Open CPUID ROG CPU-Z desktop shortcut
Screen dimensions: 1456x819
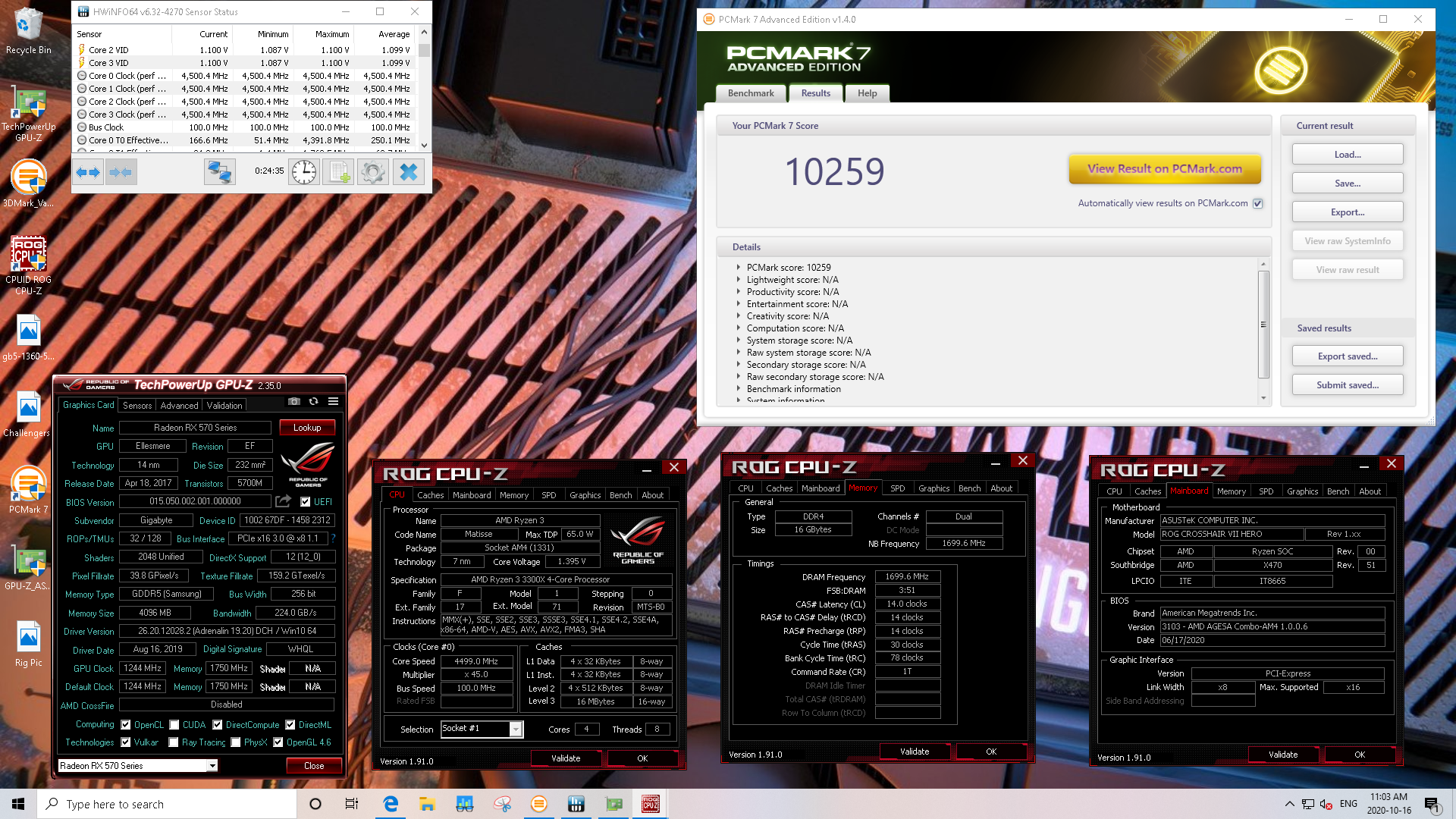coord(28,265)
